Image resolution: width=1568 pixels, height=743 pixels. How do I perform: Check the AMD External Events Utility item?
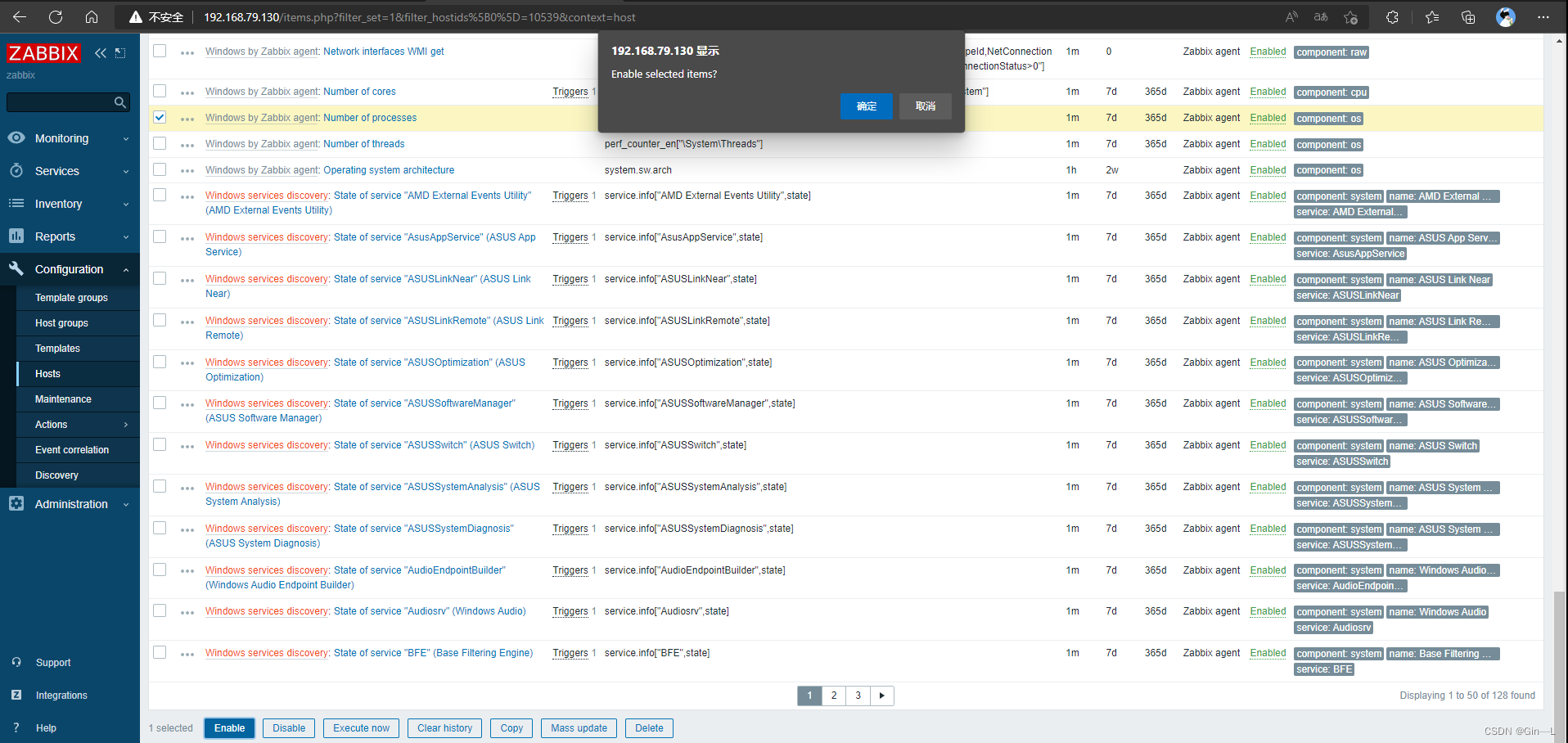point(160,195)
